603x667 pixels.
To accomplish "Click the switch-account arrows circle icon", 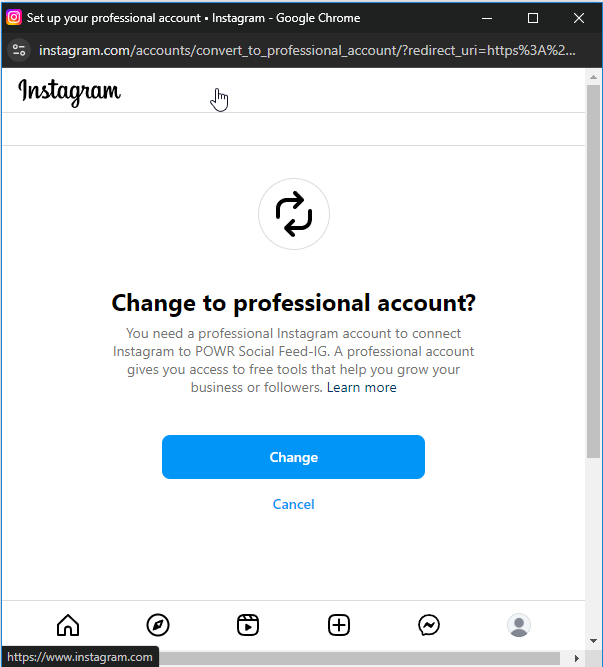I will pyautogui.click(x=294, y=214).
